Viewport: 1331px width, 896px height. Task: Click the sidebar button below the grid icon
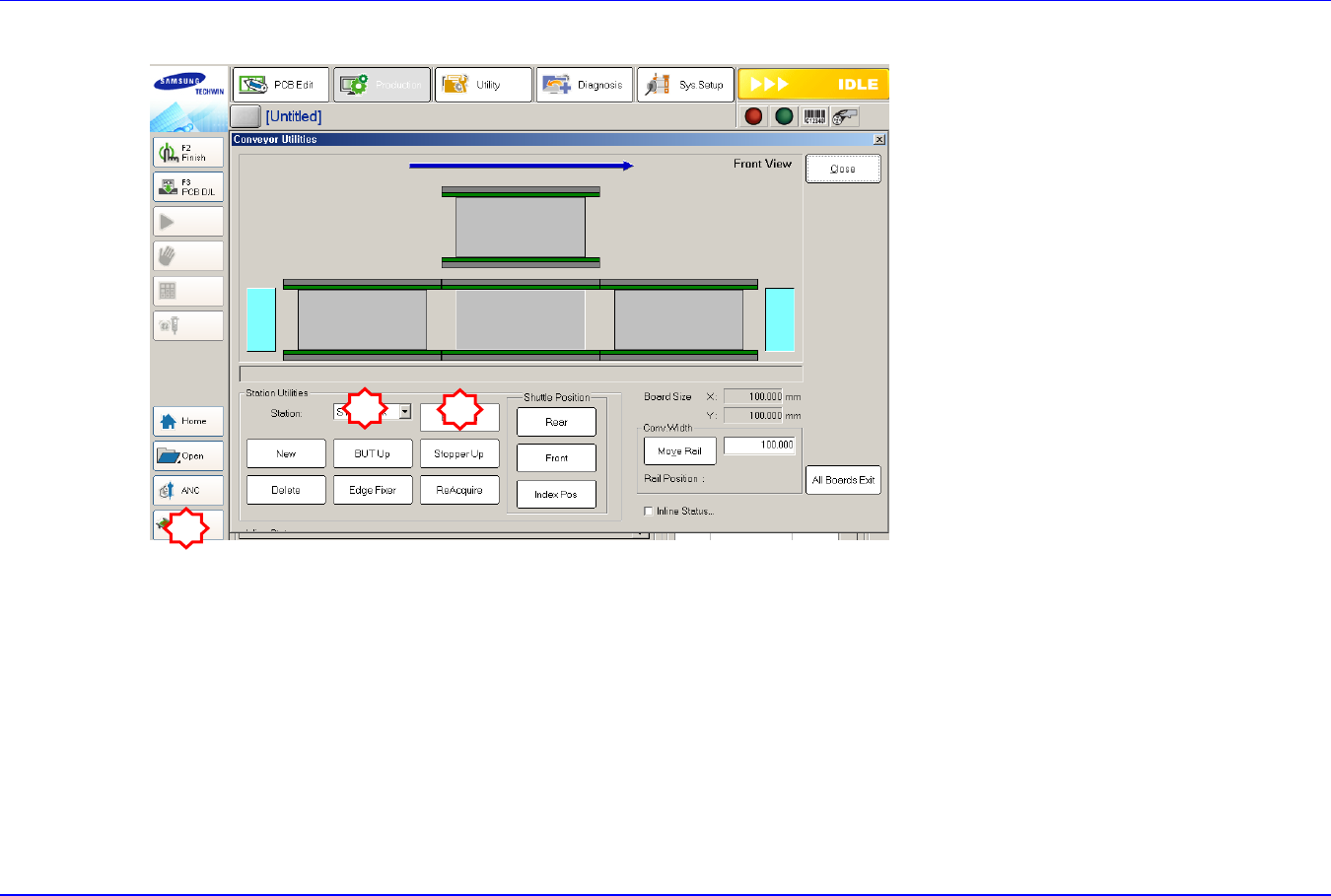click(188, 325)
